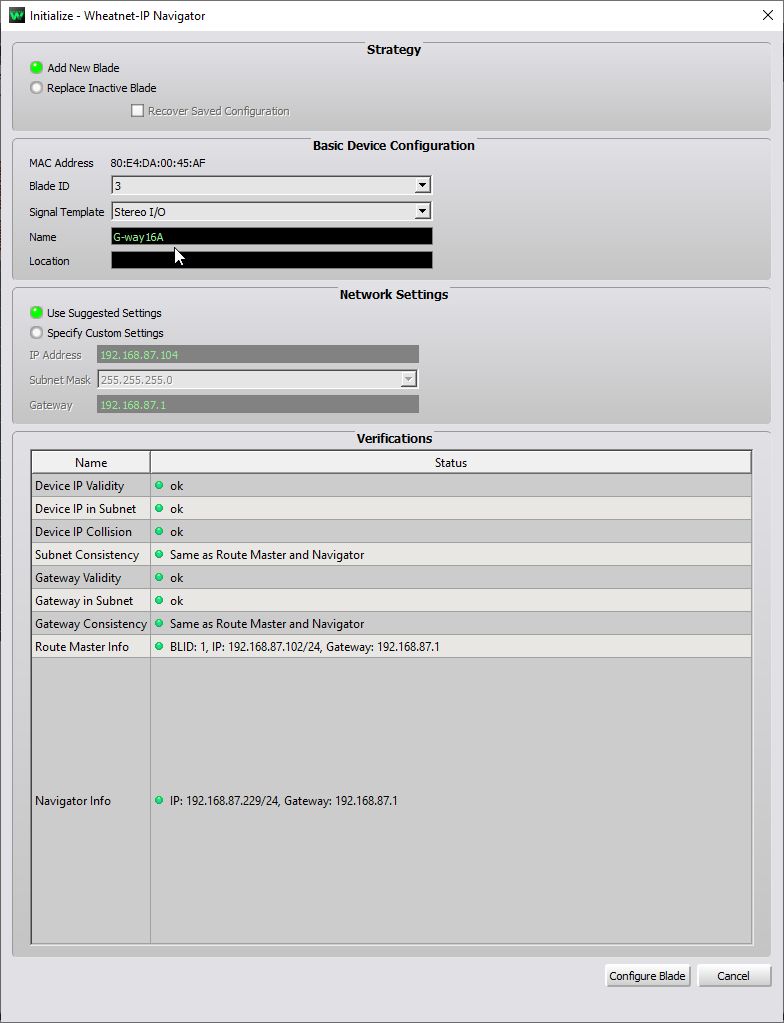The height and width of the screenshot is (1023, 784).
Task: Click green status dot for Gateway Validity
Action: [x=159, y=577]
